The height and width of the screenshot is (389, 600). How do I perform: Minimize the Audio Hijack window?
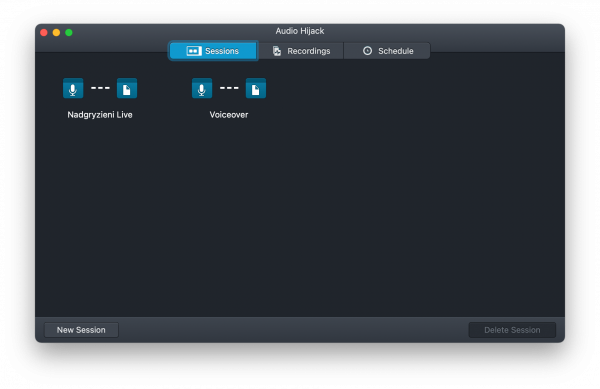coord(56,33)
